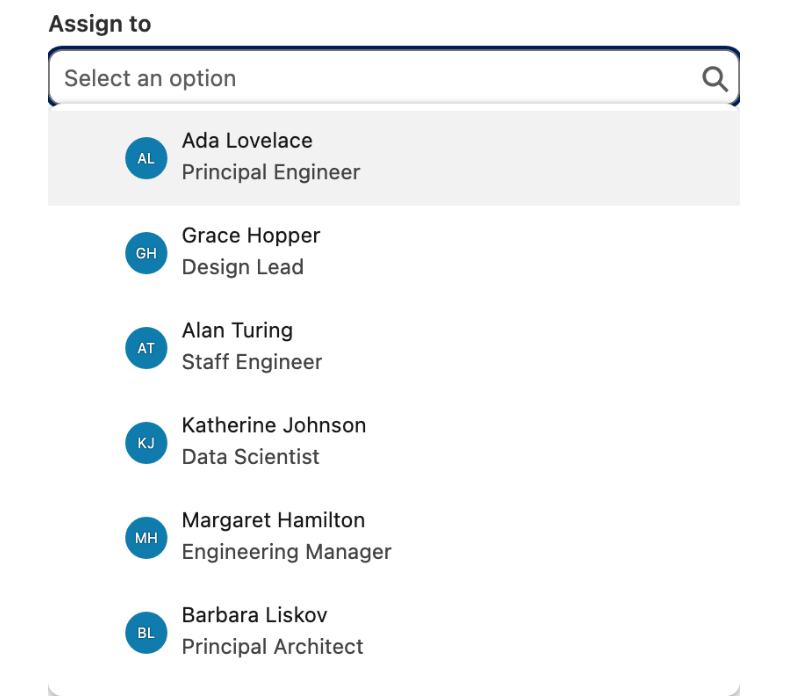Viewport: 788px width, 696px height.
Task: Select Ada Lovelace option
Action: [x=393, y=158]
